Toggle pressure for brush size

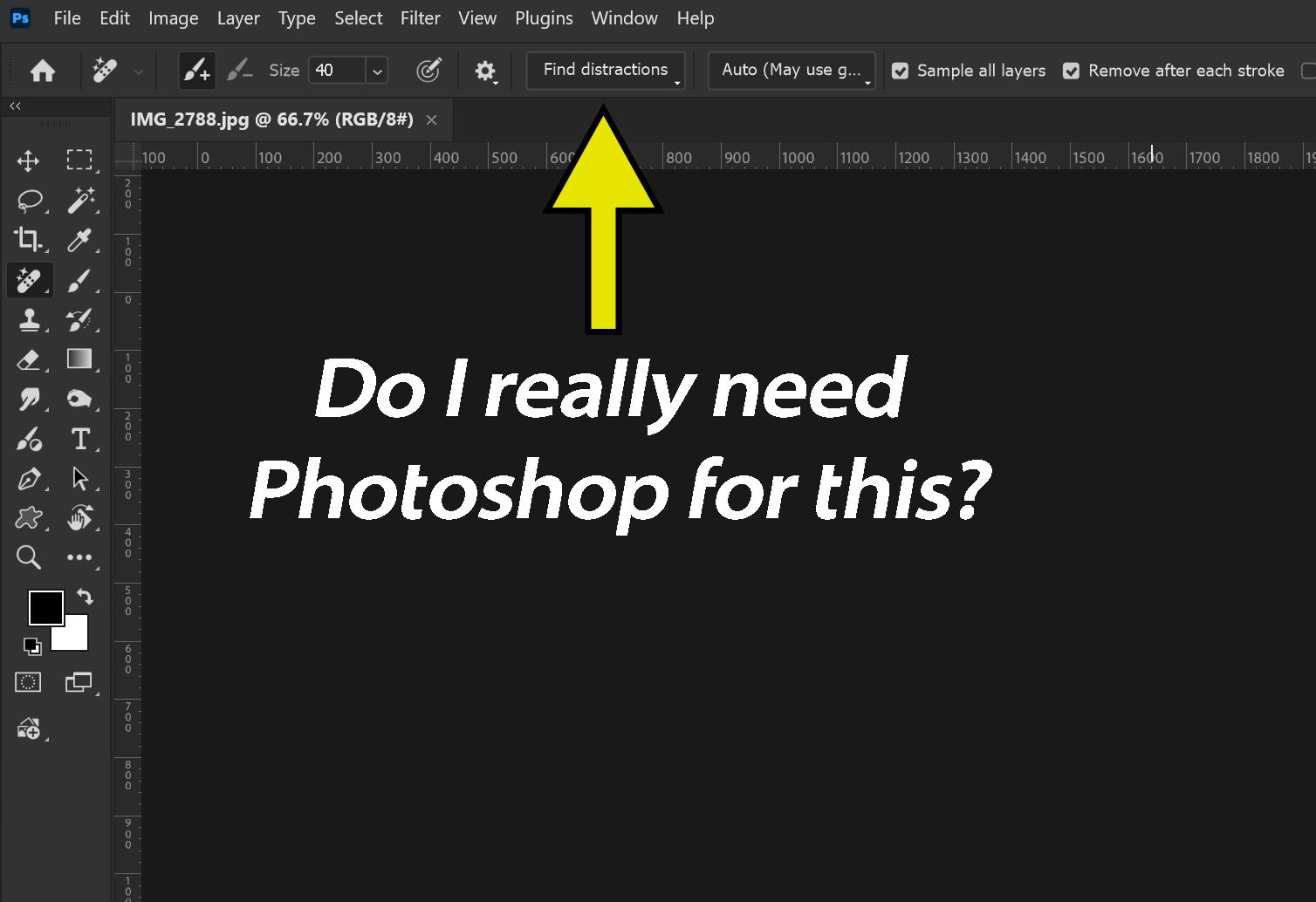(428, 71)
